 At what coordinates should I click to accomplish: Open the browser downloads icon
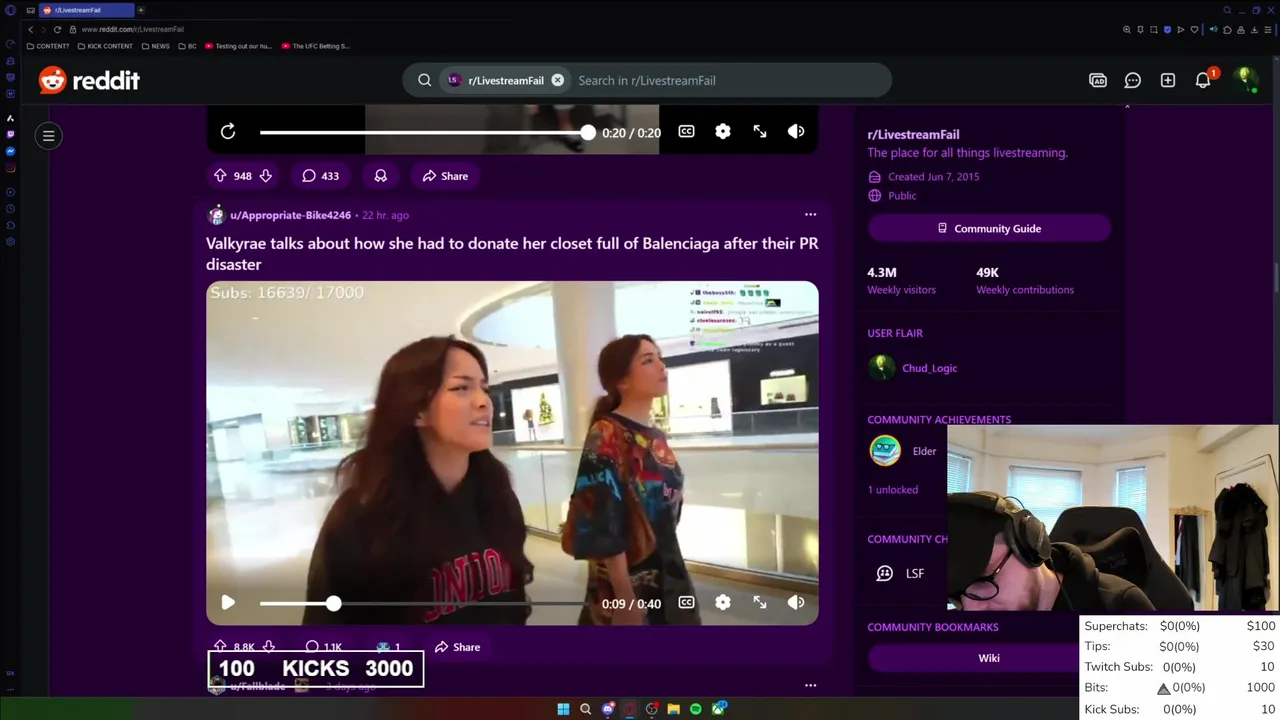coord(1254,30)
